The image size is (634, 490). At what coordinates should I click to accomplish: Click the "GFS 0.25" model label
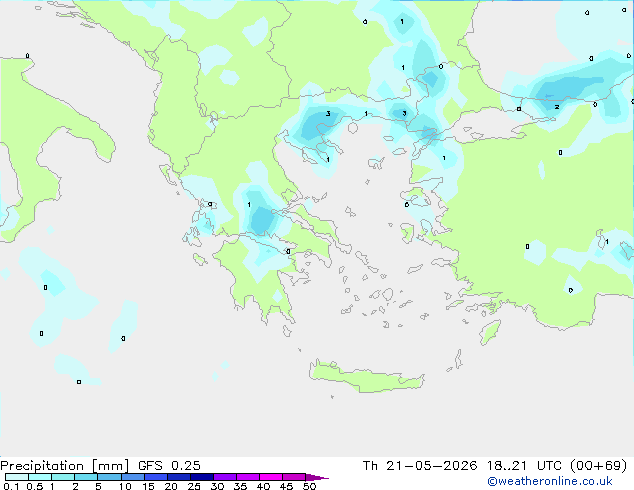pos(169,466)
